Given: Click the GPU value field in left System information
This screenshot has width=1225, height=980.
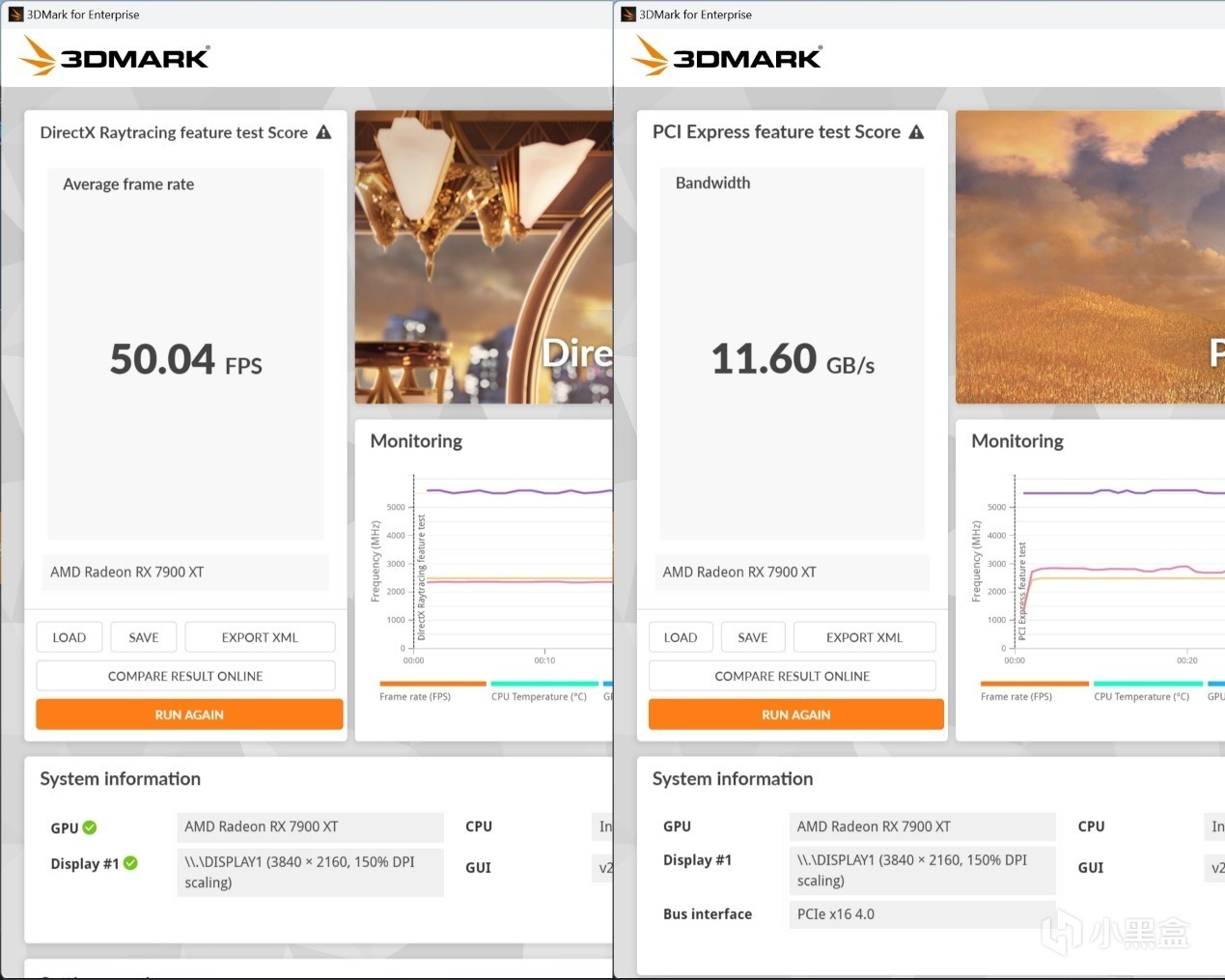Looking at the screenshot, I should click(310, 826).
